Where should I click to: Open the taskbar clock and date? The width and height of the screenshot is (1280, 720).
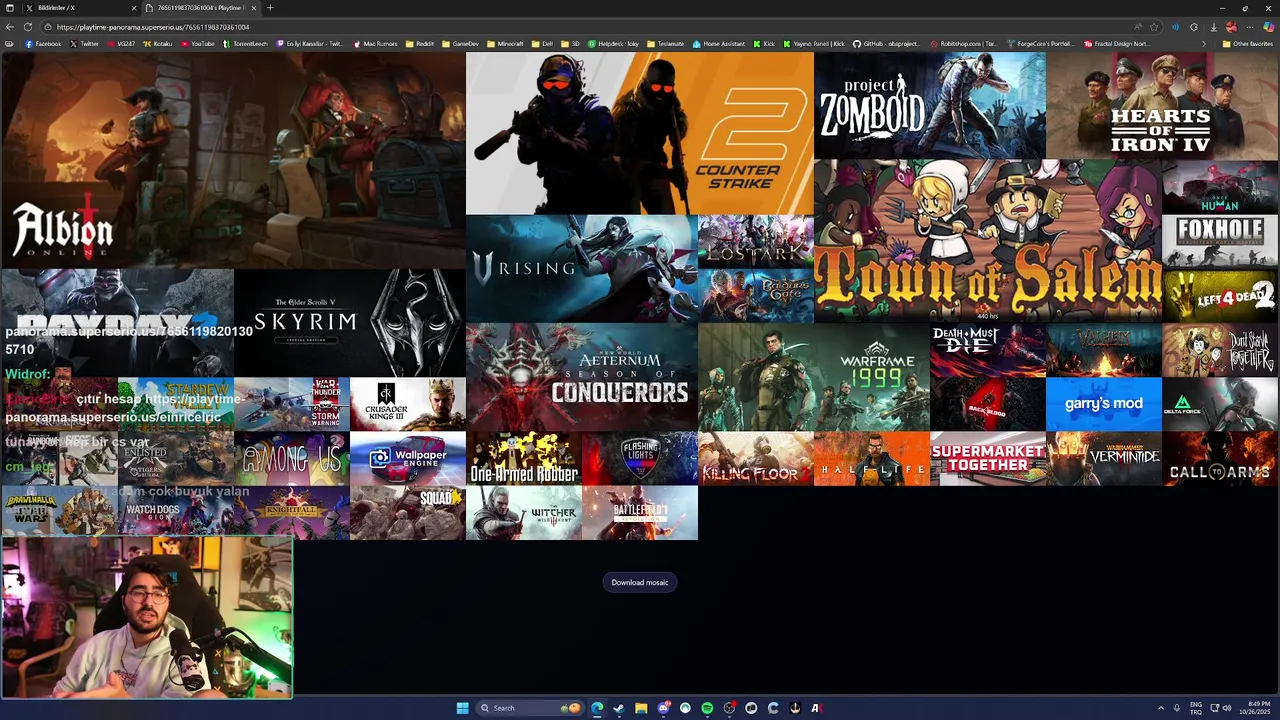pyautogui.click(x=1255, y=708)
